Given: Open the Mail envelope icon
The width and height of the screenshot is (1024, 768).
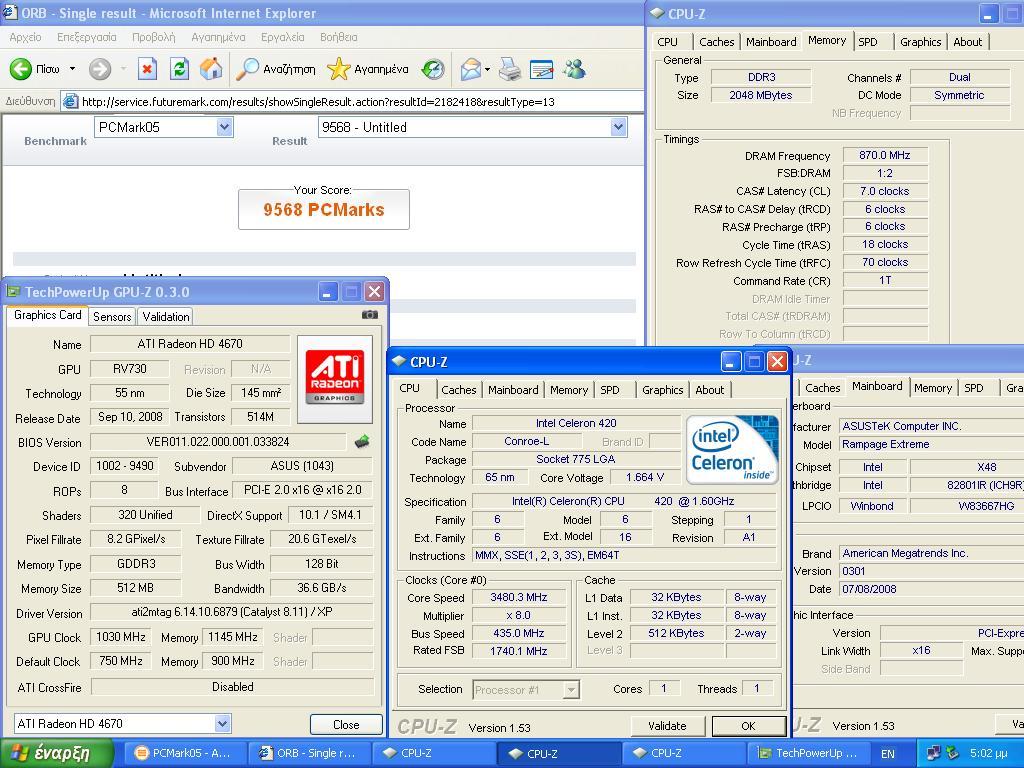Looking at the screenshot, I should (x=470, y=69).
